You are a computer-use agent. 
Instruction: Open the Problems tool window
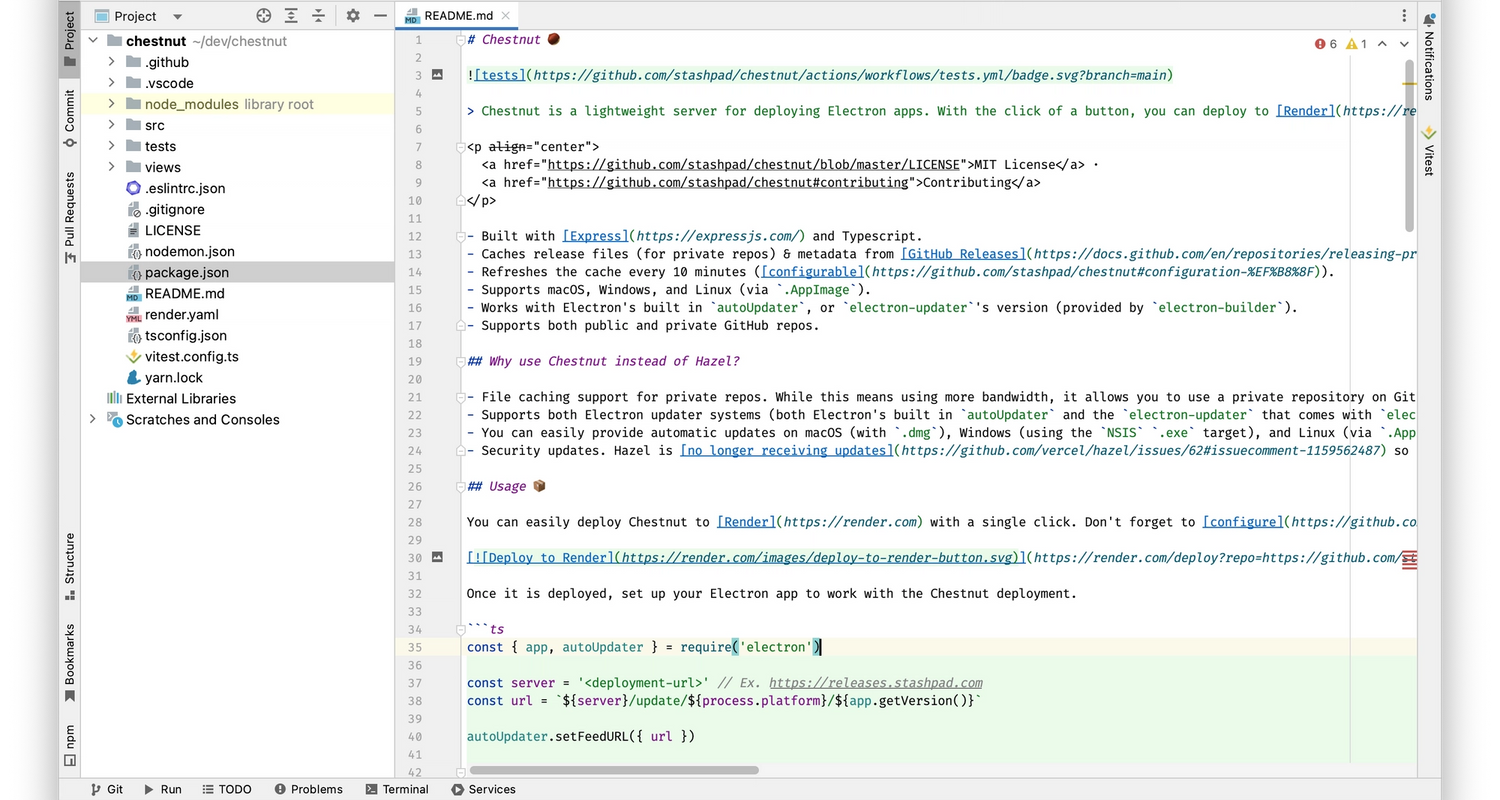308,789
